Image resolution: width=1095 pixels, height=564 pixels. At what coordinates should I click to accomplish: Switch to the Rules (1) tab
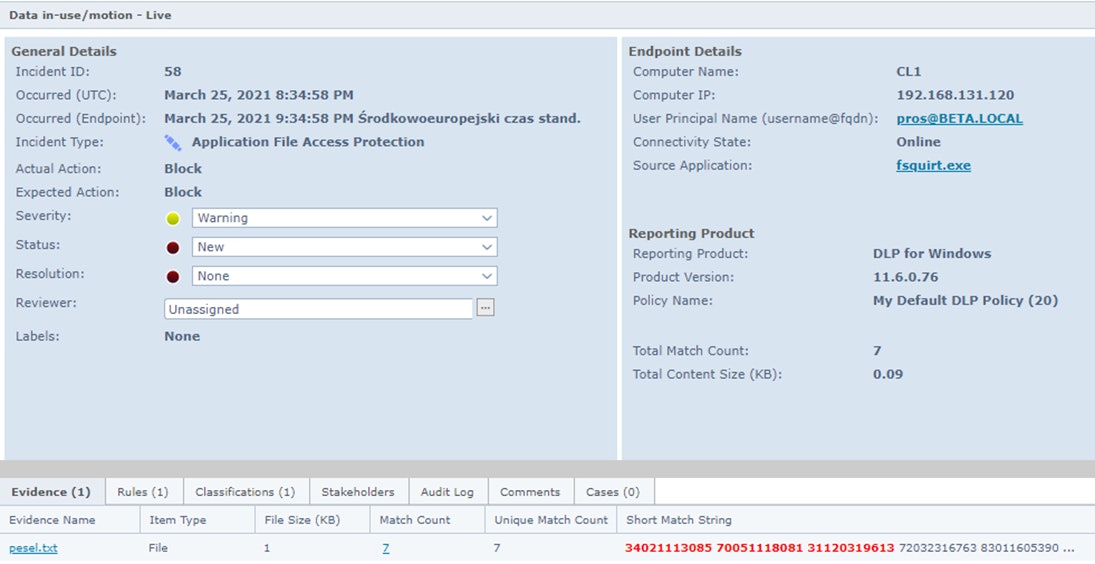pos(143,492)
